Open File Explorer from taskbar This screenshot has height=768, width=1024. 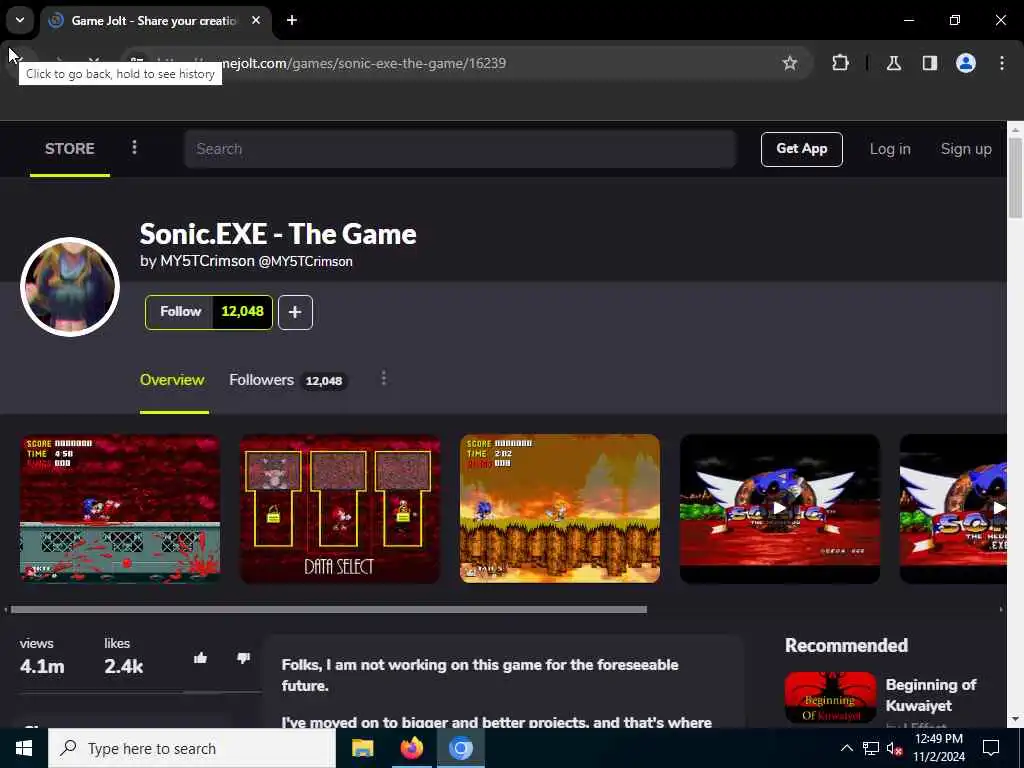362,748
